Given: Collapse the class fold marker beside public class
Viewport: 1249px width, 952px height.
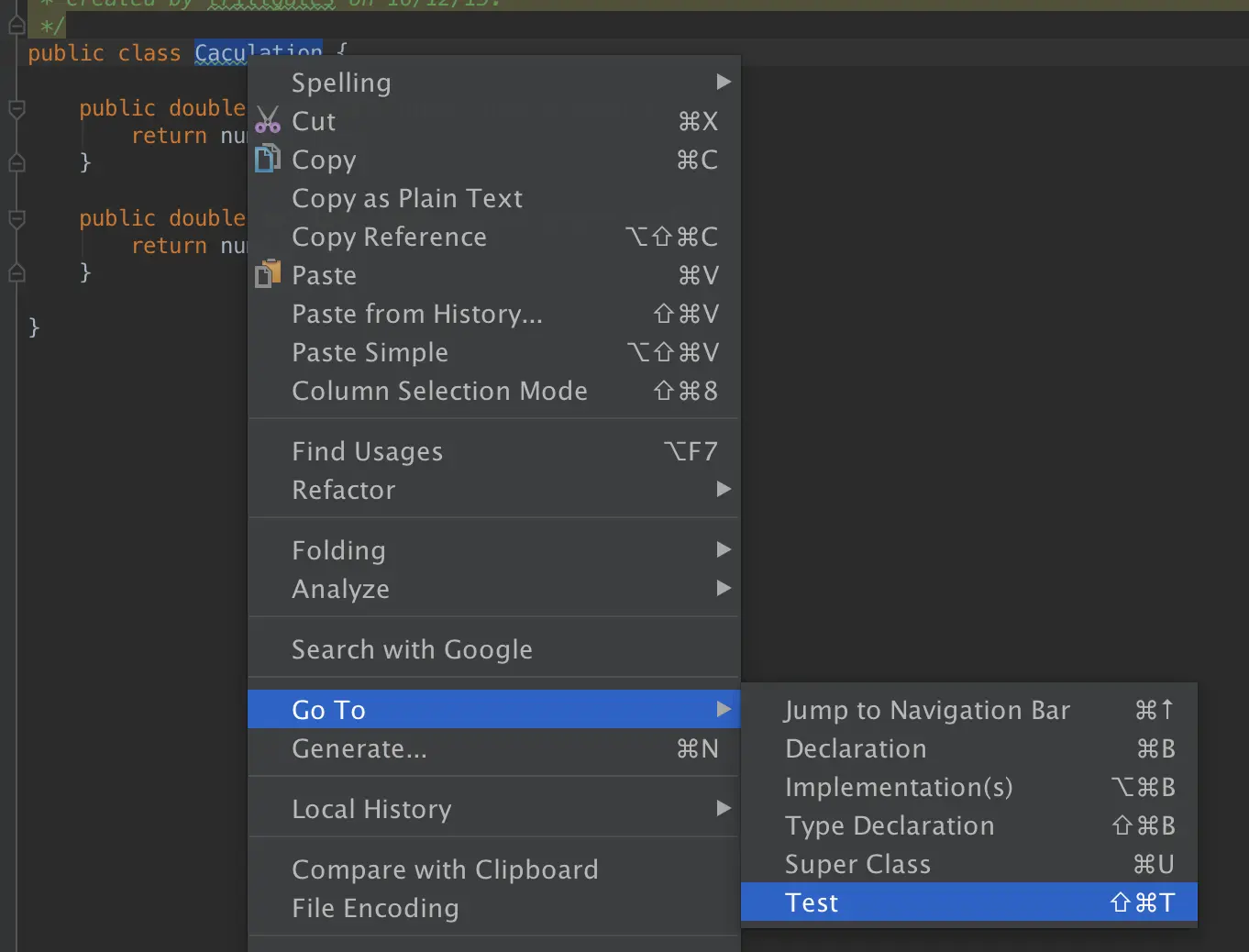Looking at the screenshot, I should click(17, 26).
